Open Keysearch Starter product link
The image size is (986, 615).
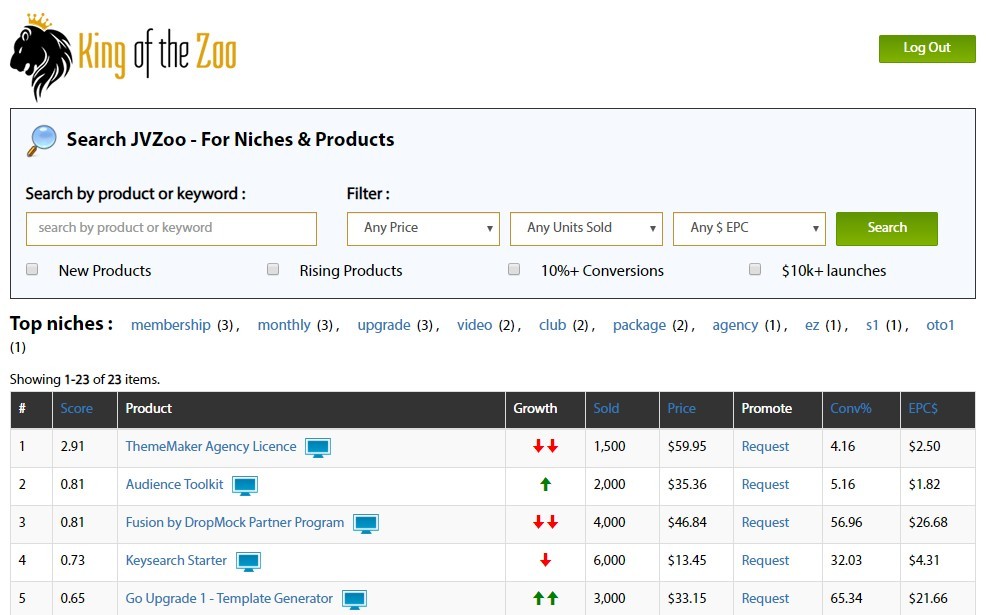coord(176,560)
